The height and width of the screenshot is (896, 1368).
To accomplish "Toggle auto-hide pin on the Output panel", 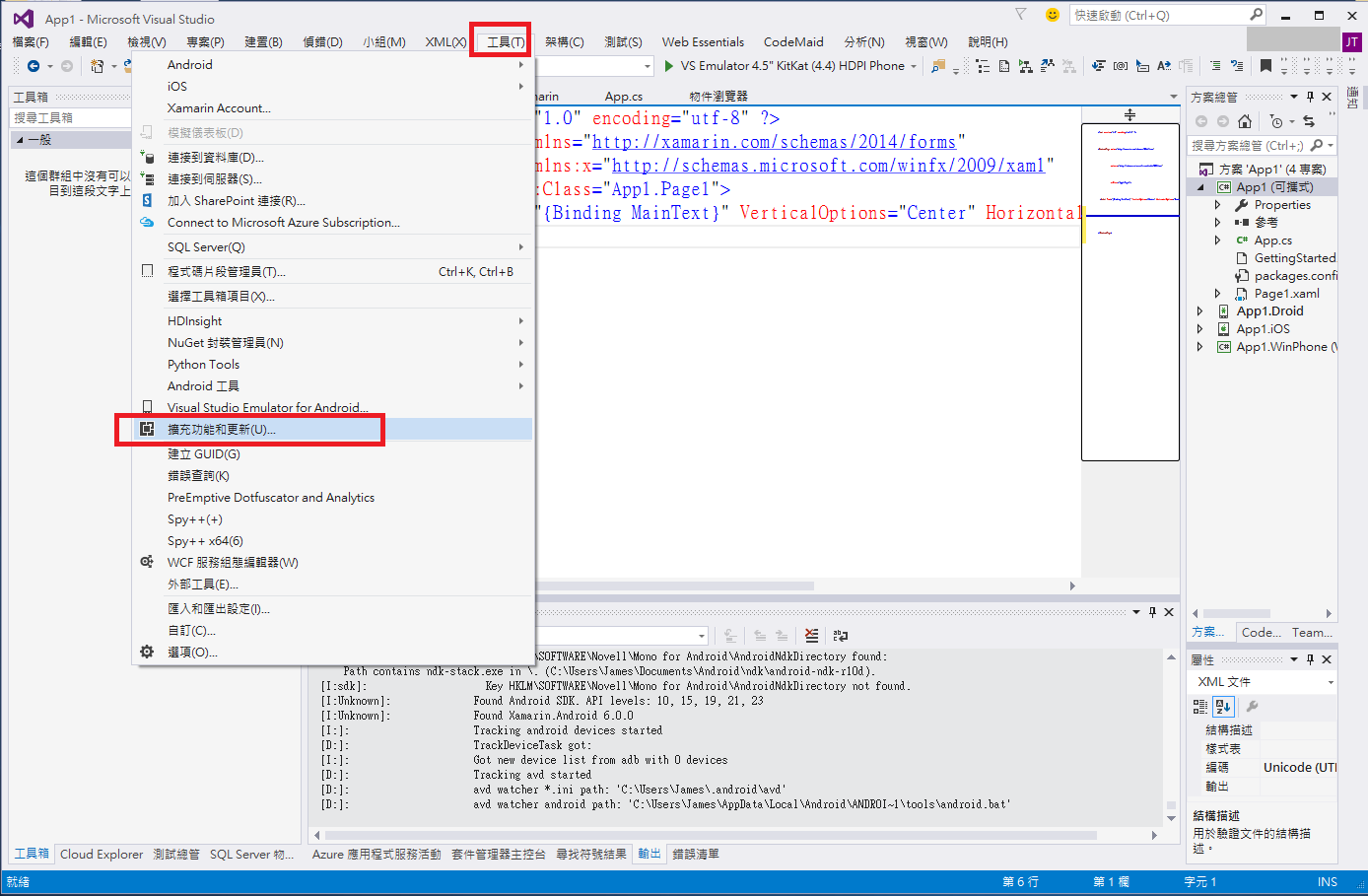I will (1152, 612).
